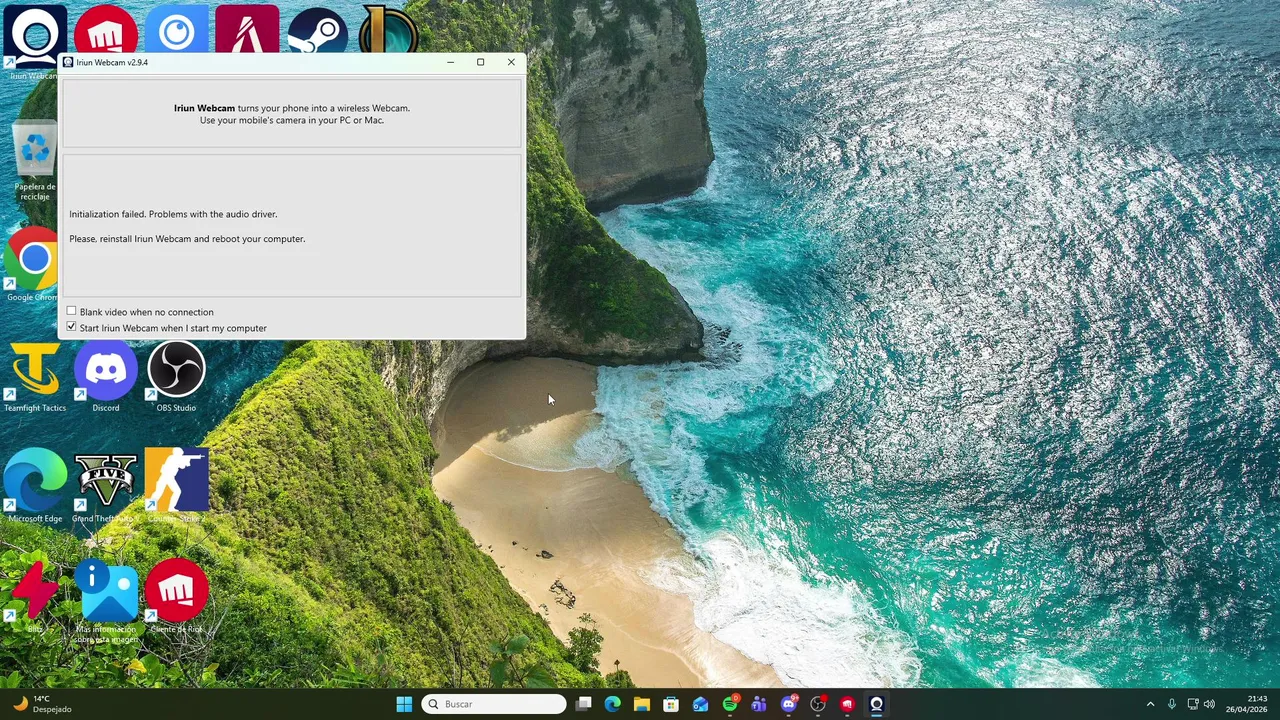
Task: Open the Discord desktop shortcut
Action: 106,375
